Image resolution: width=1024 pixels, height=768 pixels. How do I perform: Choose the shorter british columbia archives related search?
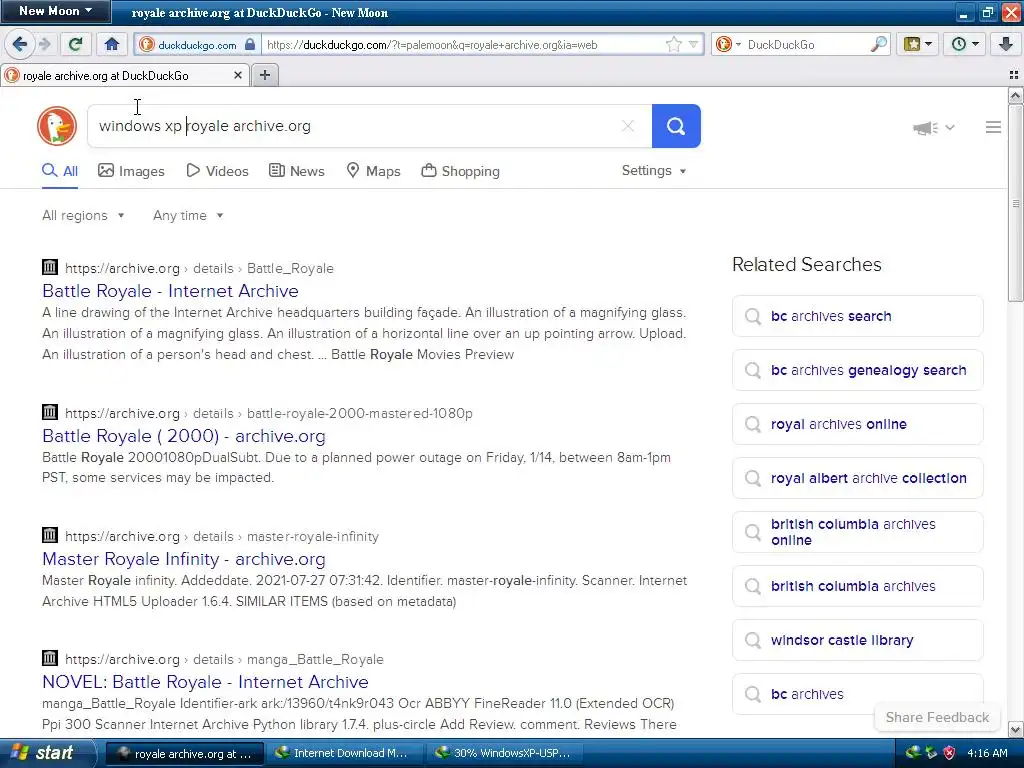pos(857,586)
